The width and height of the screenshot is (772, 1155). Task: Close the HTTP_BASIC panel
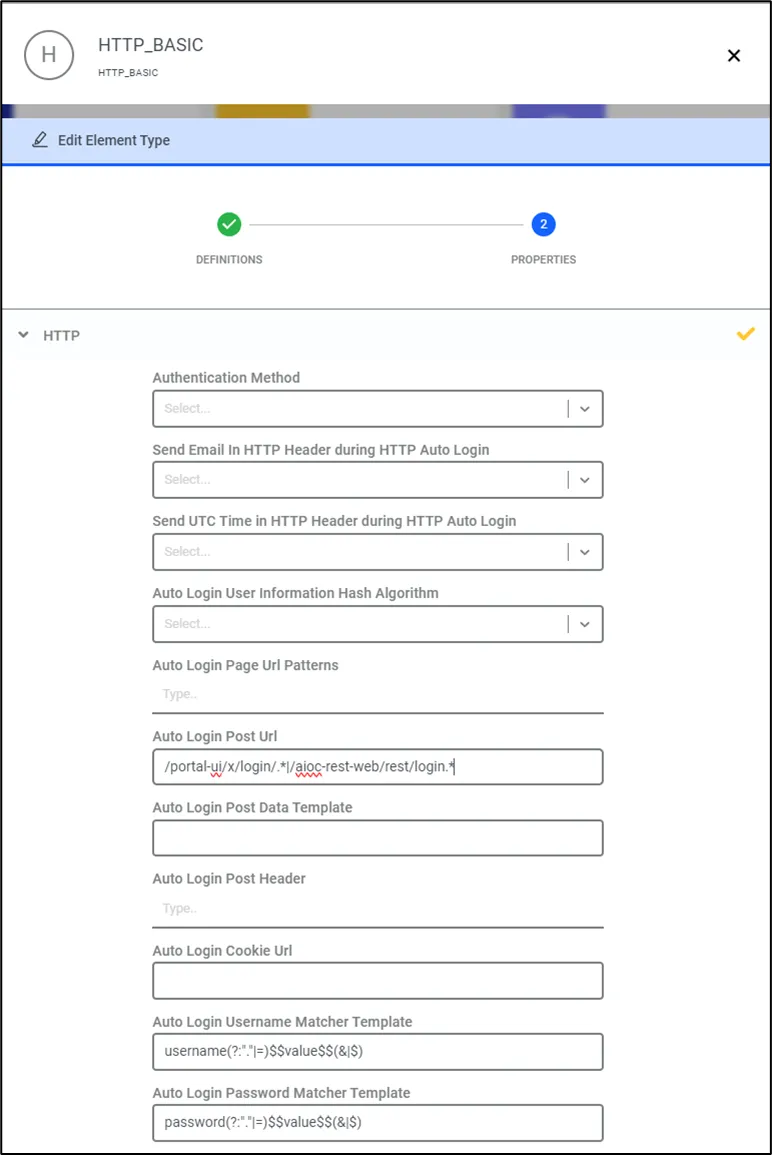click(x=734, y=55)
